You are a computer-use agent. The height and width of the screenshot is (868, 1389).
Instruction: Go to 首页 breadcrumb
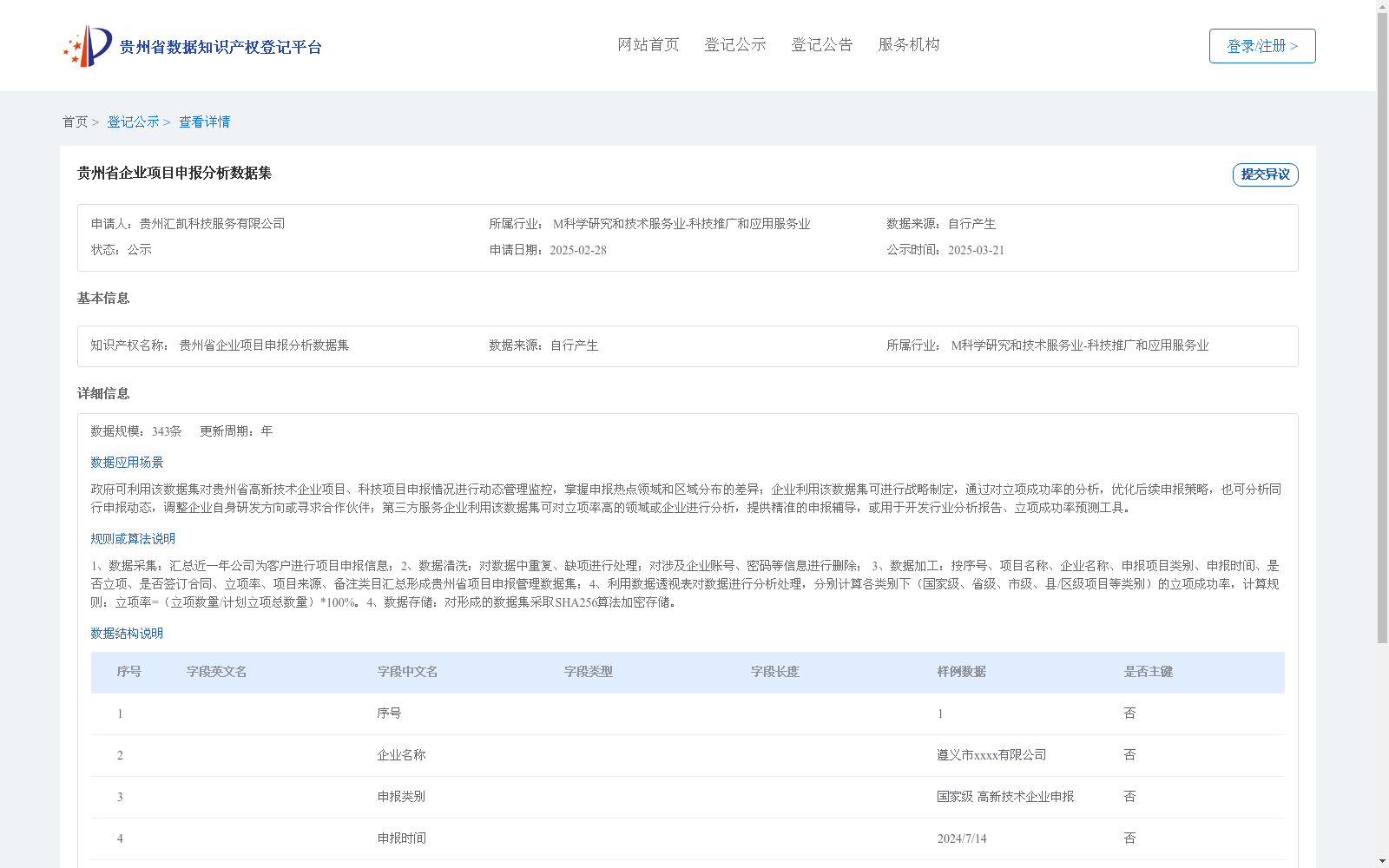point(75,122)
